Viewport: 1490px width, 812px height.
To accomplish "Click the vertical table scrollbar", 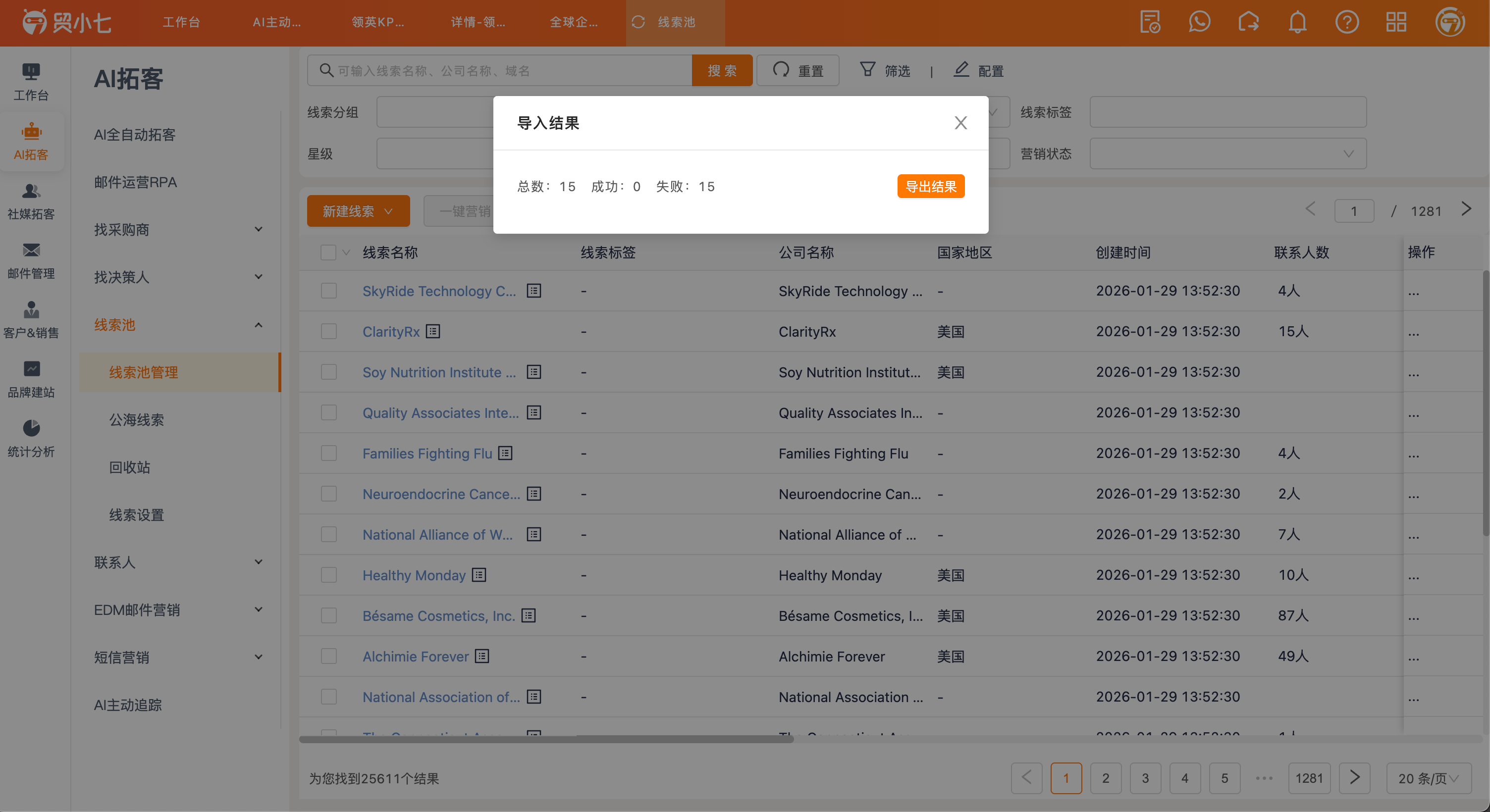I will [x=1486, y=403].
